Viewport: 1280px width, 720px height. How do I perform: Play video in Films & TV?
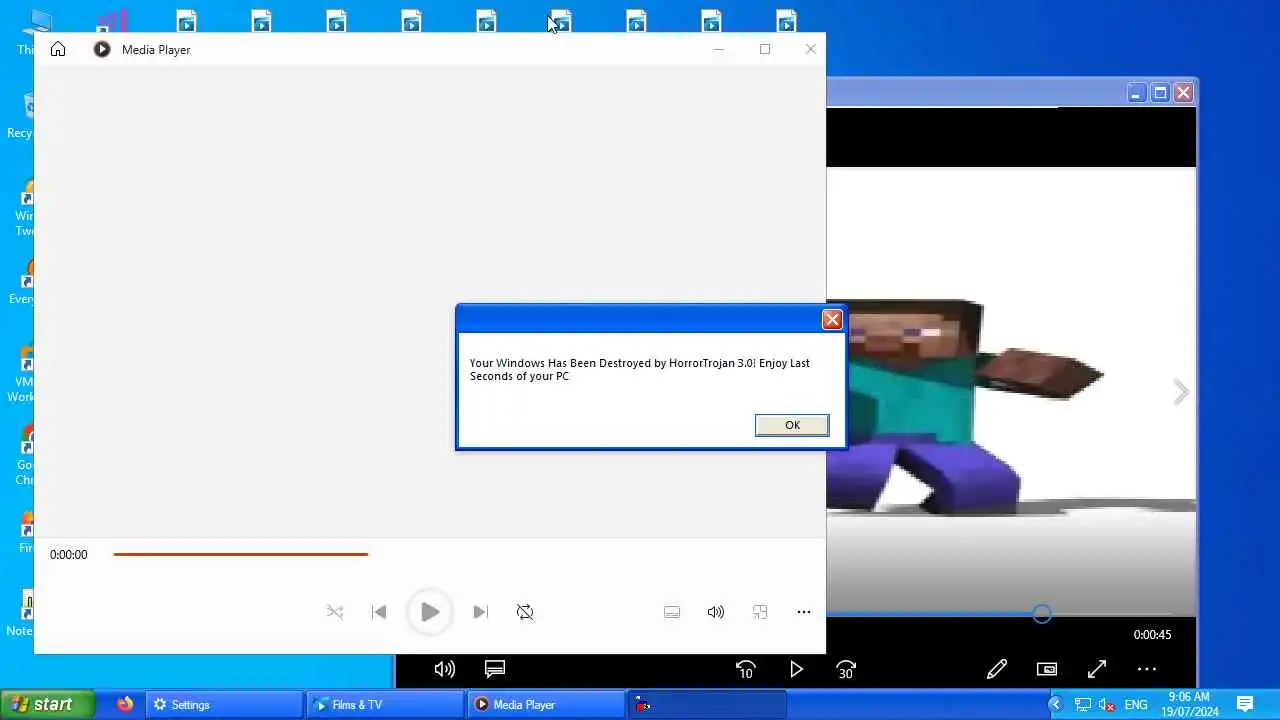coord(796,669)
